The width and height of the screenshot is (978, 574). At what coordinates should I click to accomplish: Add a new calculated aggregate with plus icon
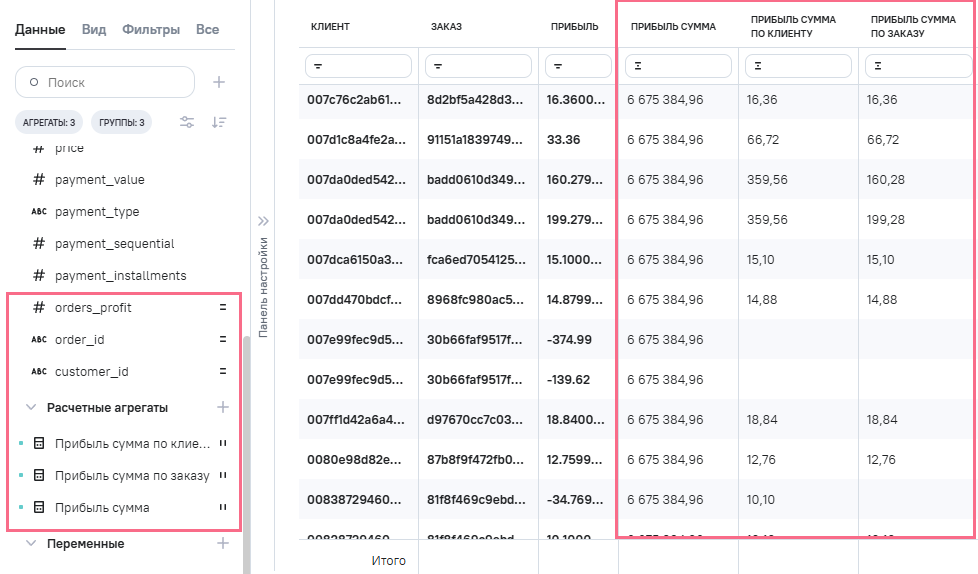pyautogui.click(x=223, y=407)
